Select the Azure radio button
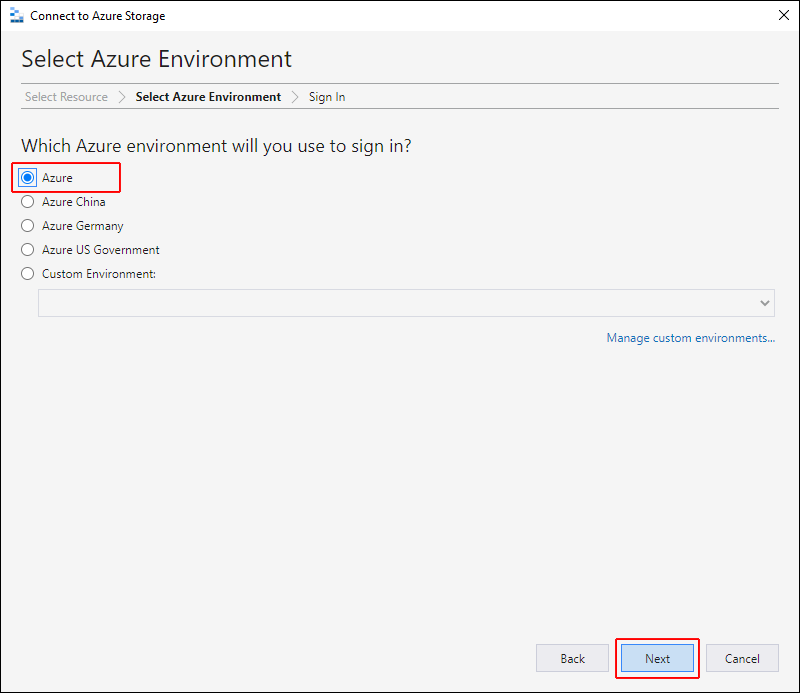800x693 pixels. pyautogui.click(x=28, y=178)
